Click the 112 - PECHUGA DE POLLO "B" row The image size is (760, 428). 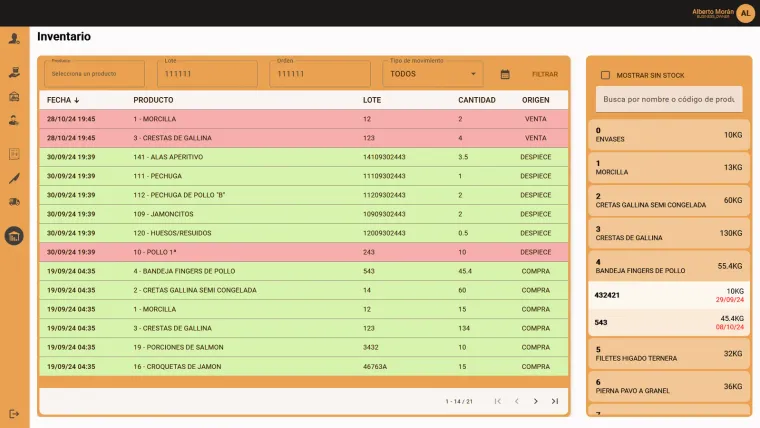(303, 195)
